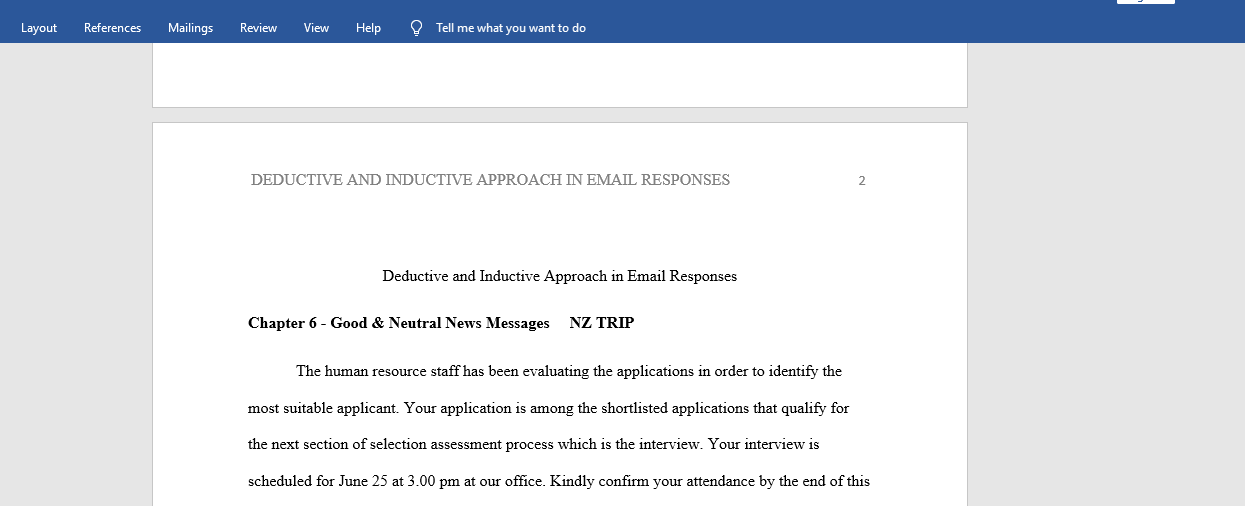The height and width of the screenshot is (506, 1245).
Task: Click the line starting 'scheduled for June 25'
Action: (559, 481)
